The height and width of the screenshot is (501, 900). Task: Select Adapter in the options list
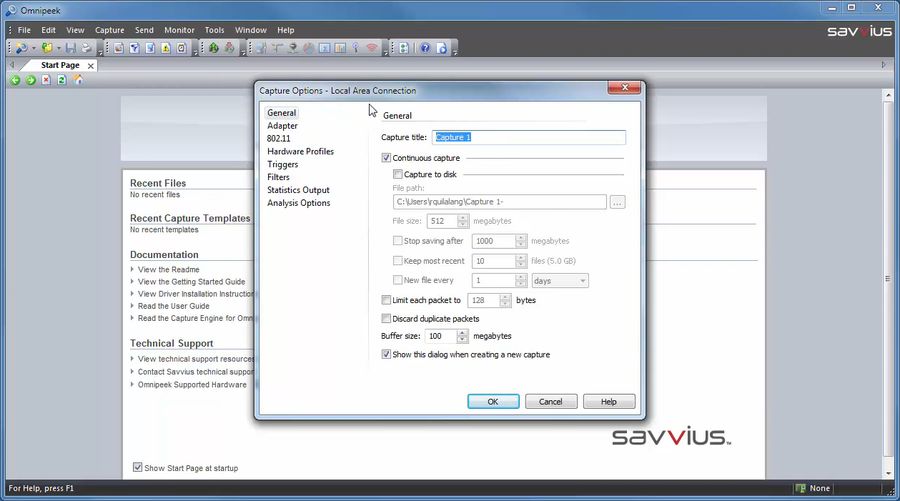282,126
